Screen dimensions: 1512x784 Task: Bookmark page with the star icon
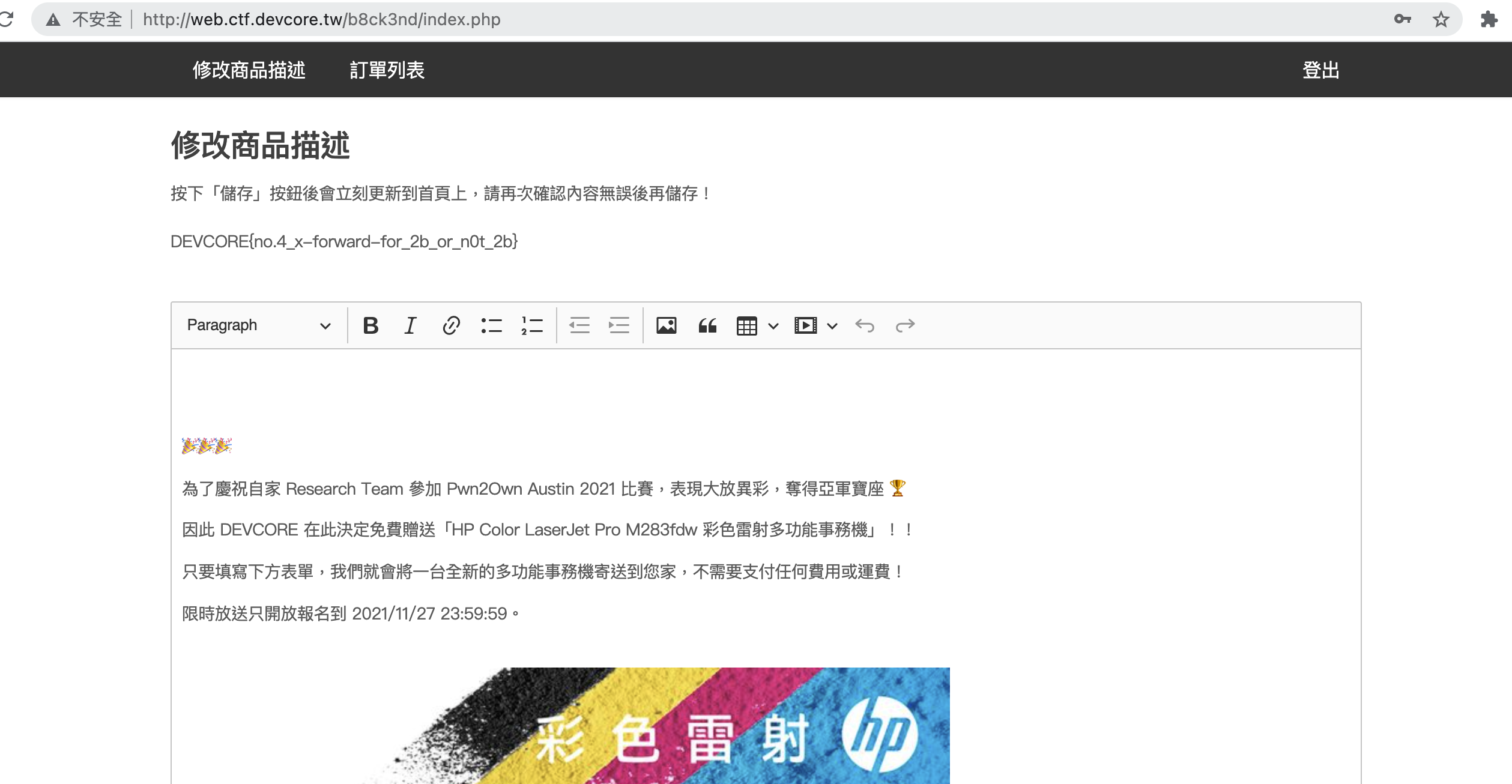point(1441,20)
